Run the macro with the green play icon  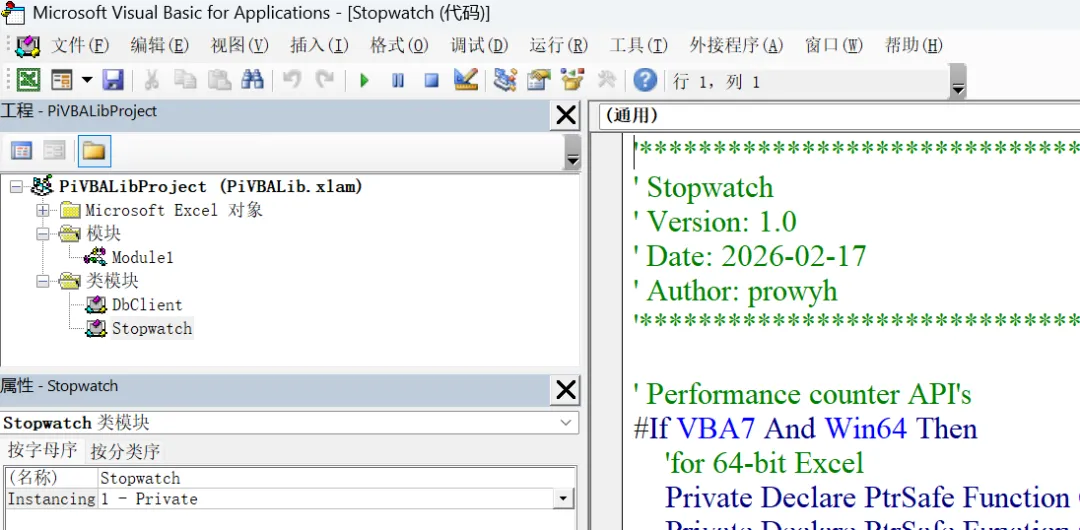point(364,81)
